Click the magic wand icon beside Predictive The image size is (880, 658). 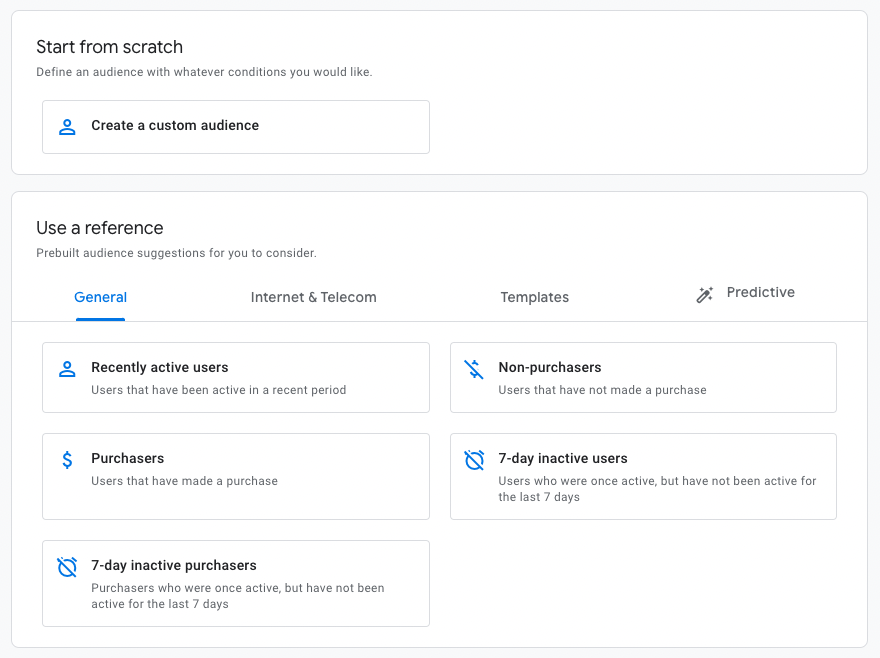click(x=705, y=295)
